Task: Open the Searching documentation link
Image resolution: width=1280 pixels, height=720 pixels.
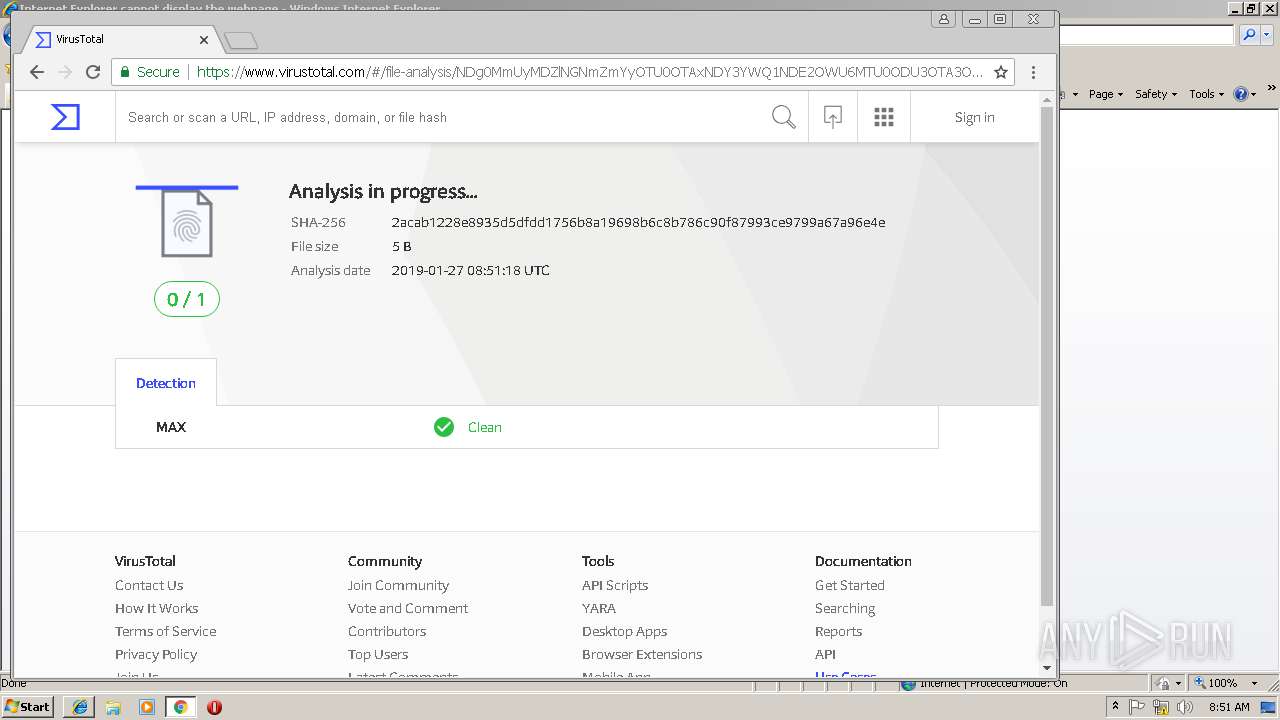Action: pyautogui.click(x=845, y=608)
